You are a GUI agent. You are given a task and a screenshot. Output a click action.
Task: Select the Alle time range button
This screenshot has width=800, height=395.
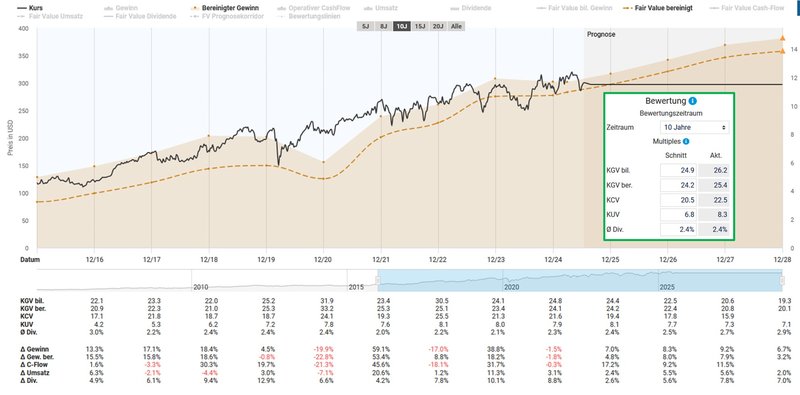(x=456, y=27)
